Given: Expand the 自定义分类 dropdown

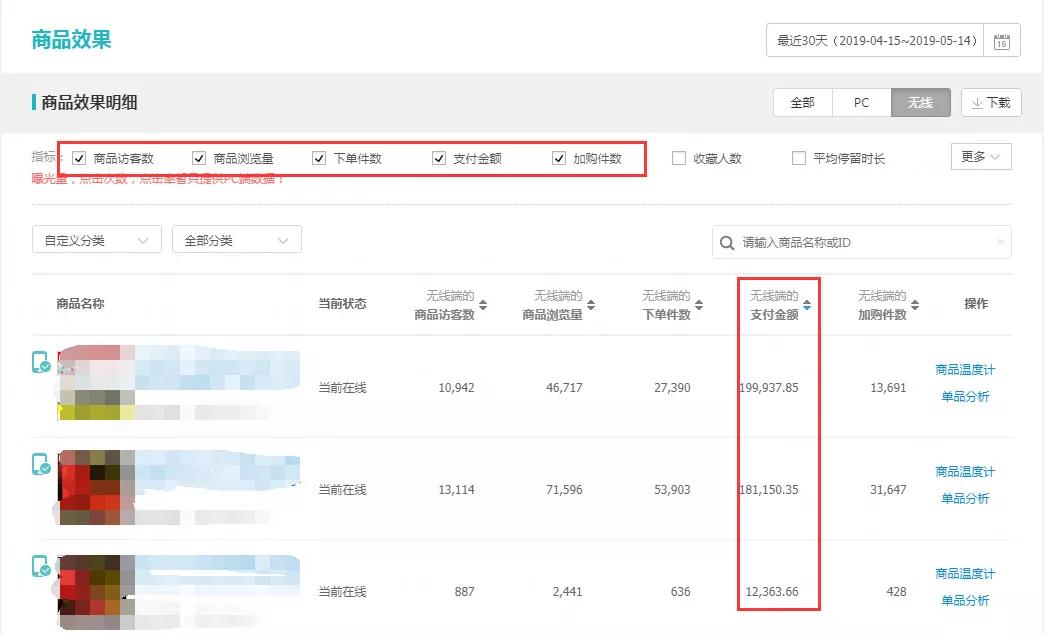Looking at the screenshot, I should (x=97, y=241).
